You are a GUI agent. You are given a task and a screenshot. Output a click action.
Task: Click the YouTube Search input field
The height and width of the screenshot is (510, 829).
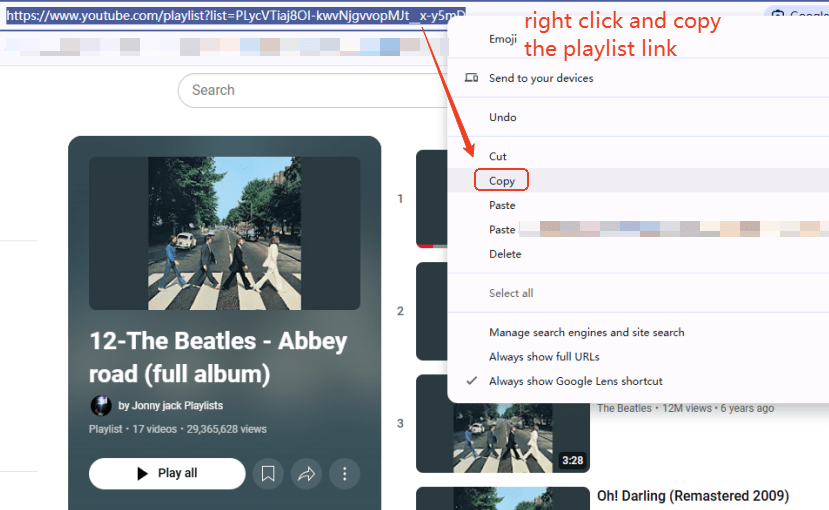click(x=310, y=90)
